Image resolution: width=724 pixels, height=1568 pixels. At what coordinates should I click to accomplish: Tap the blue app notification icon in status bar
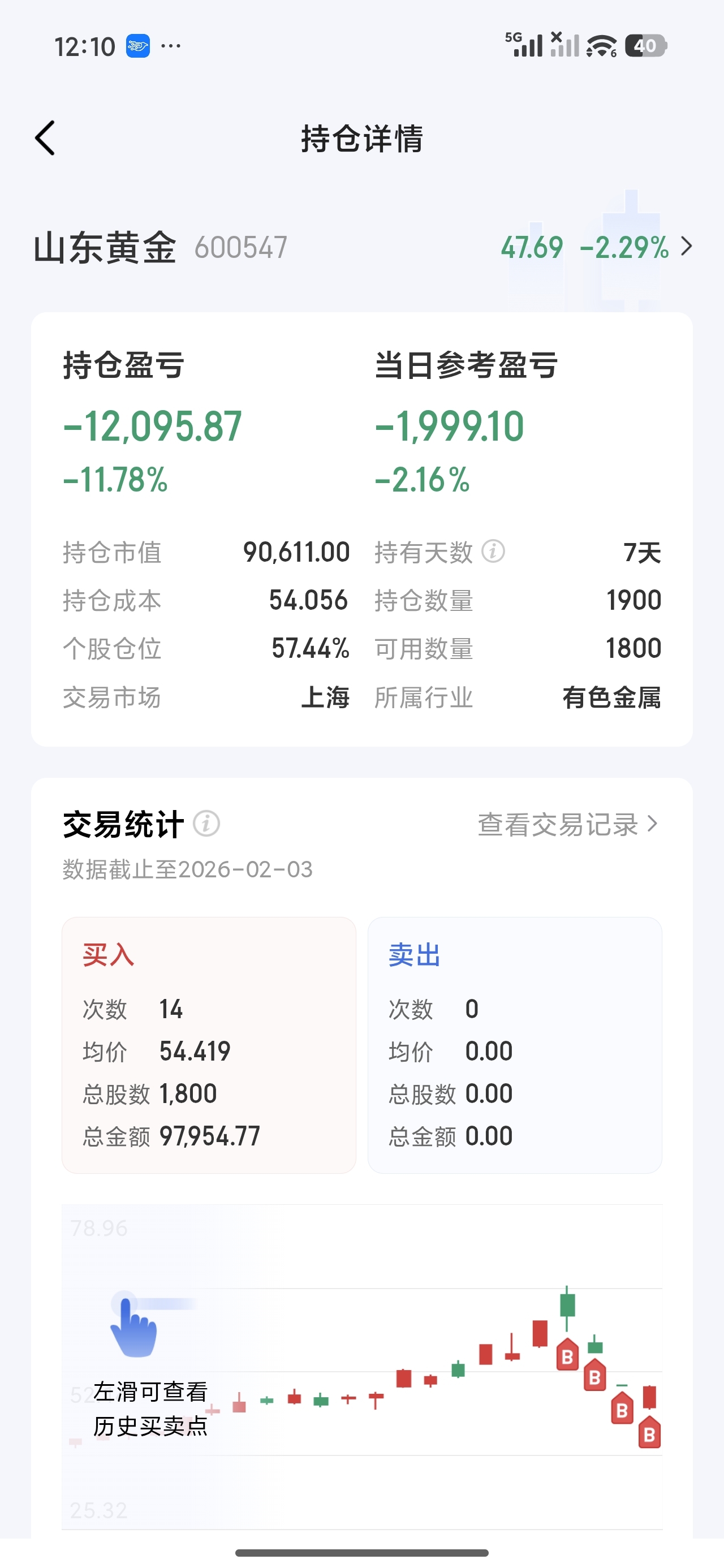click(138, 46)
